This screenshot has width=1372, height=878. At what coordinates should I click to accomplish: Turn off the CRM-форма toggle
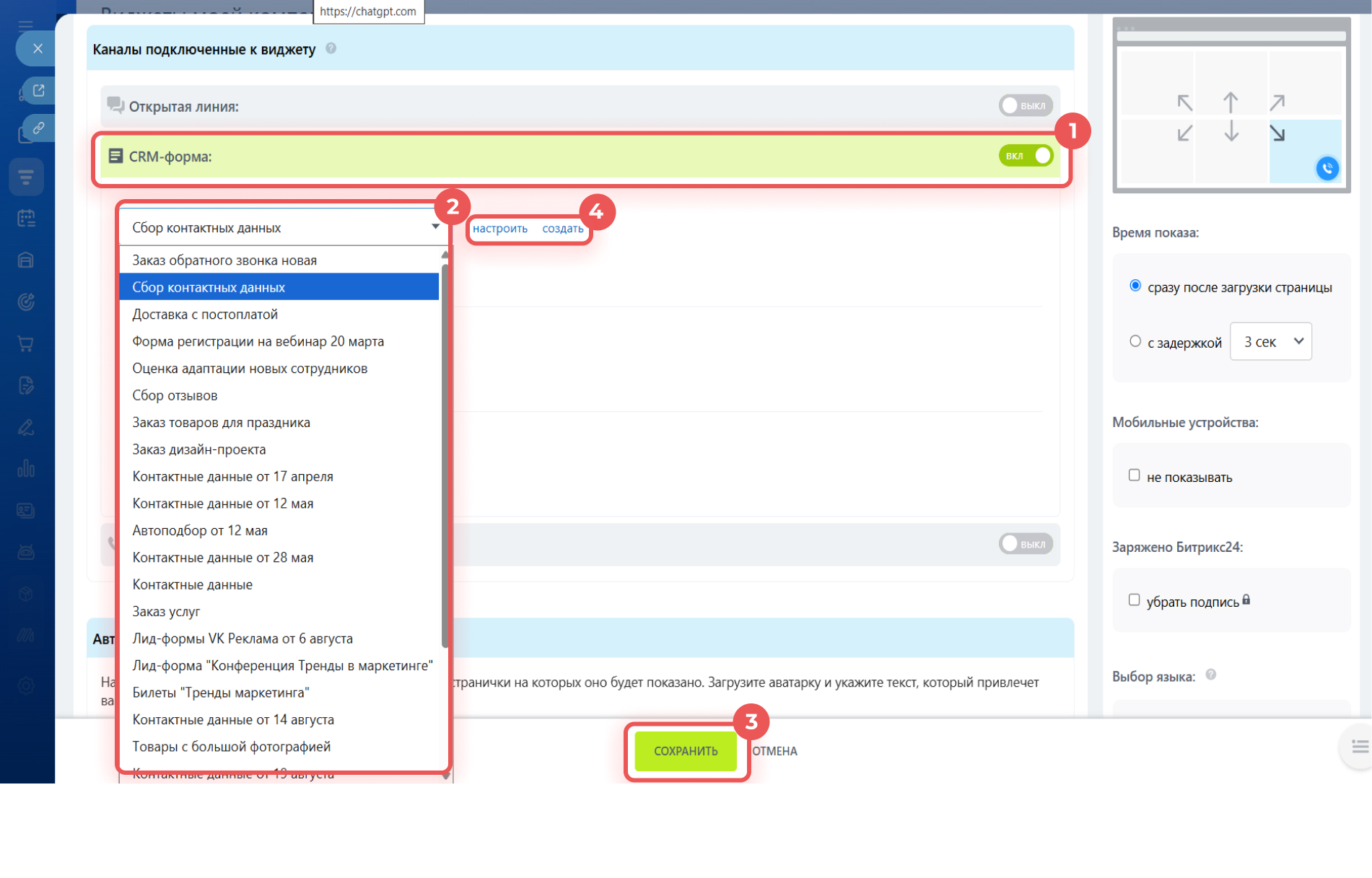click(x=1026, y=156)
